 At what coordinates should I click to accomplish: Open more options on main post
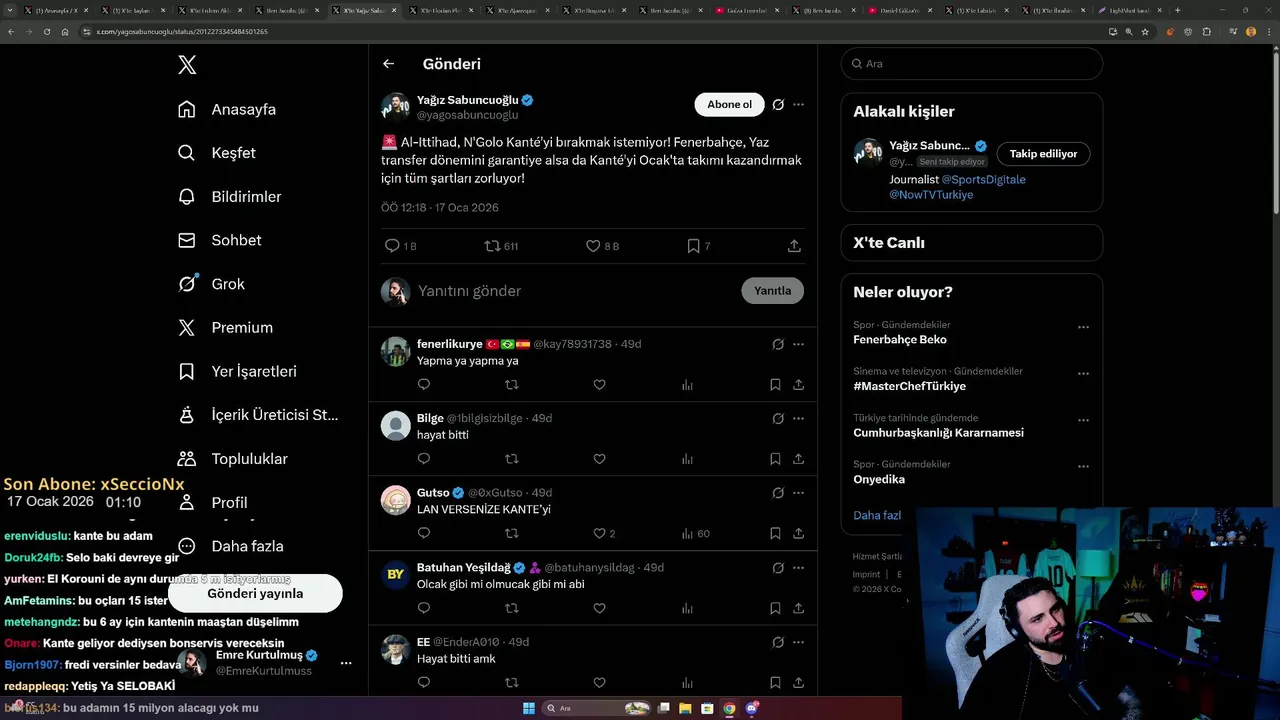798,104
